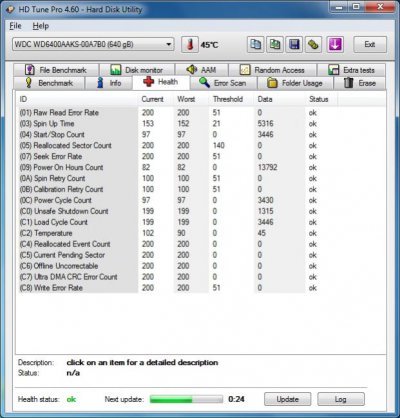Screen dimensions: 400x418
Task: Click the Exit button
Action: tap(370, 44)
